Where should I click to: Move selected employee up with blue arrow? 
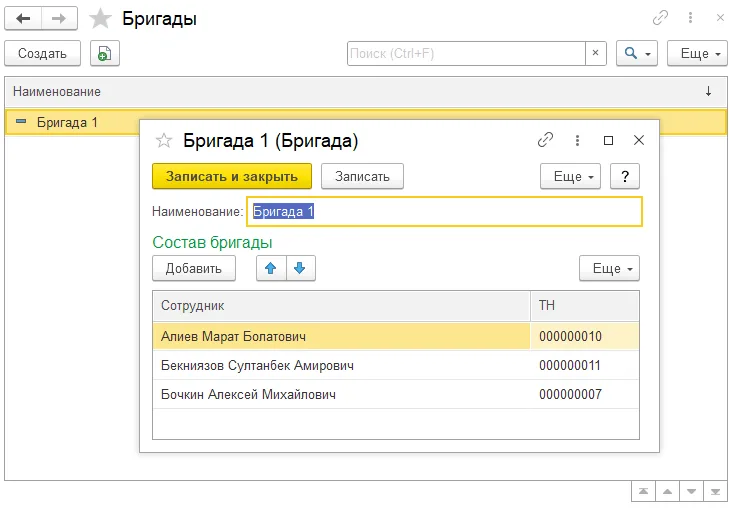point(271,268)
